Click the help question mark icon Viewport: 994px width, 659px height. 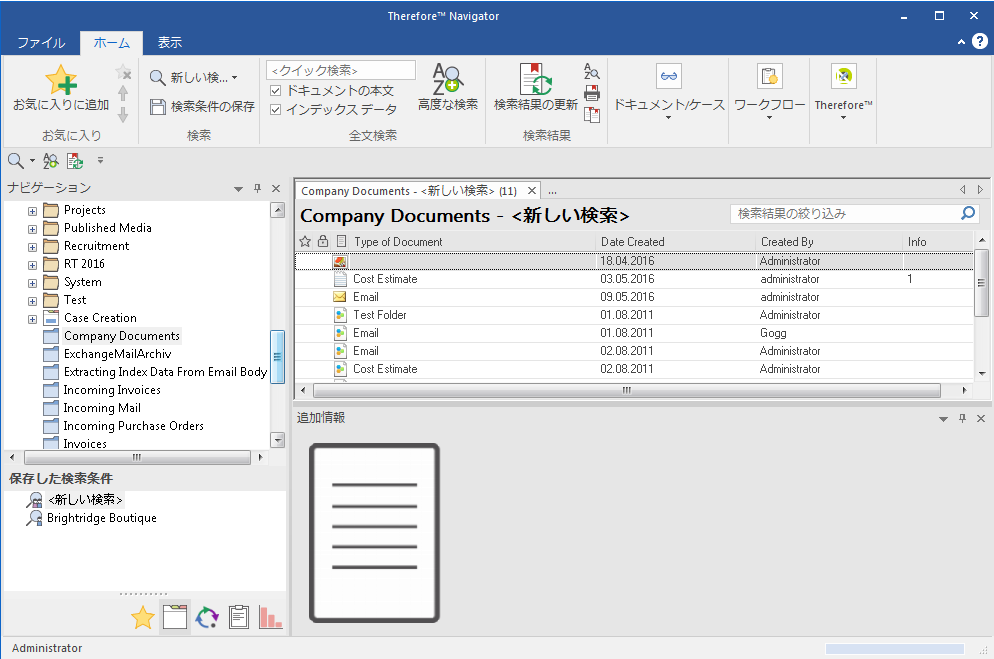pyautogui.click(x=979, y=41)
